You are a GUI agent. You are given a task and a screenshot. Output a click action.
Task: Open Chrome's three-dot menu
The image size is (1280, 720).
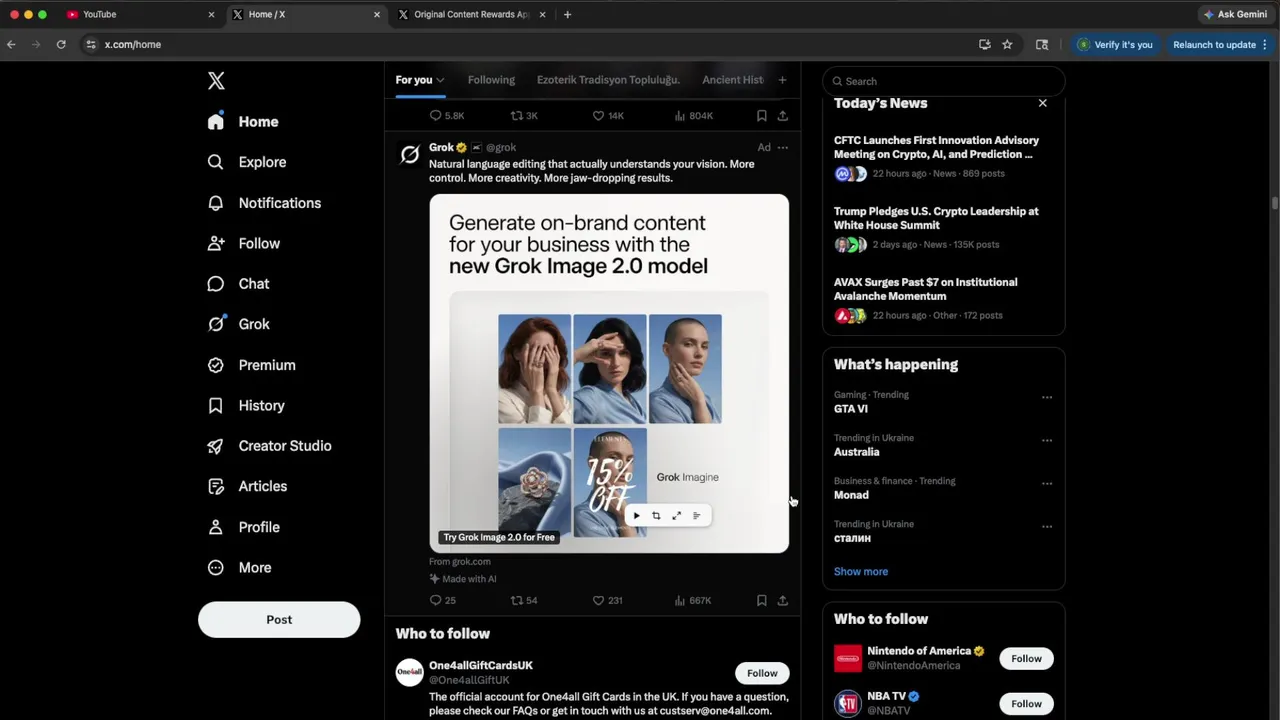(x=1265, y=44)
